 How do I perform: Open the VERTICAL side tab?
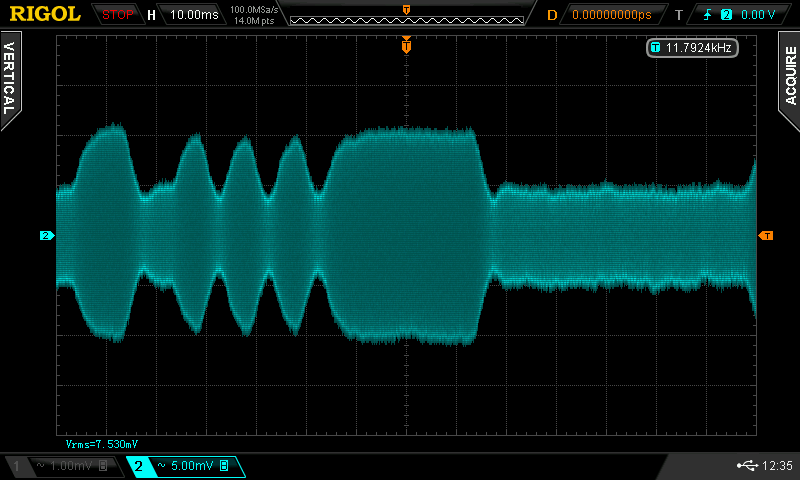(10, 79)
